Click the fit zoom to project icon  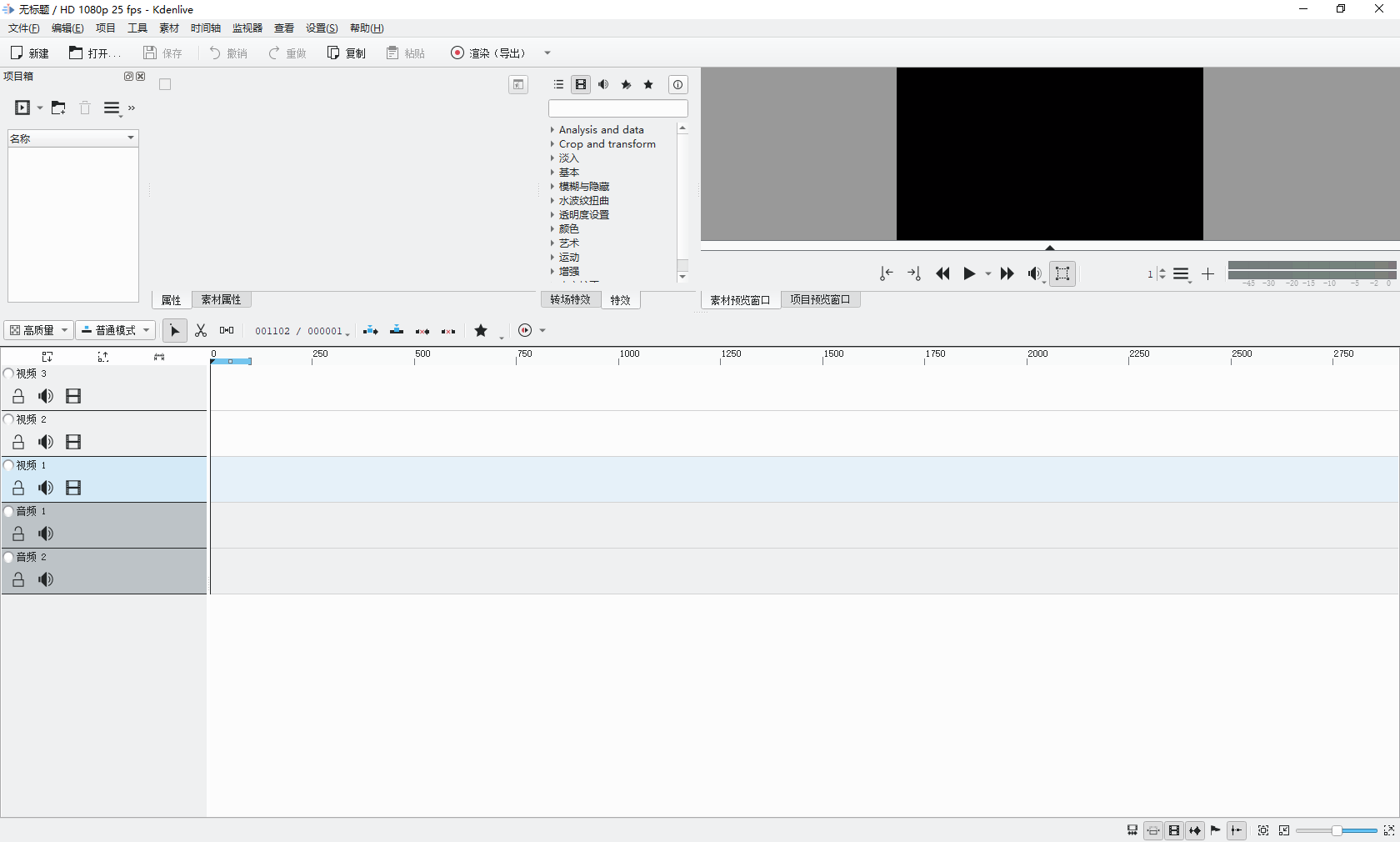pyautogui.click(x=1263, y=830)
